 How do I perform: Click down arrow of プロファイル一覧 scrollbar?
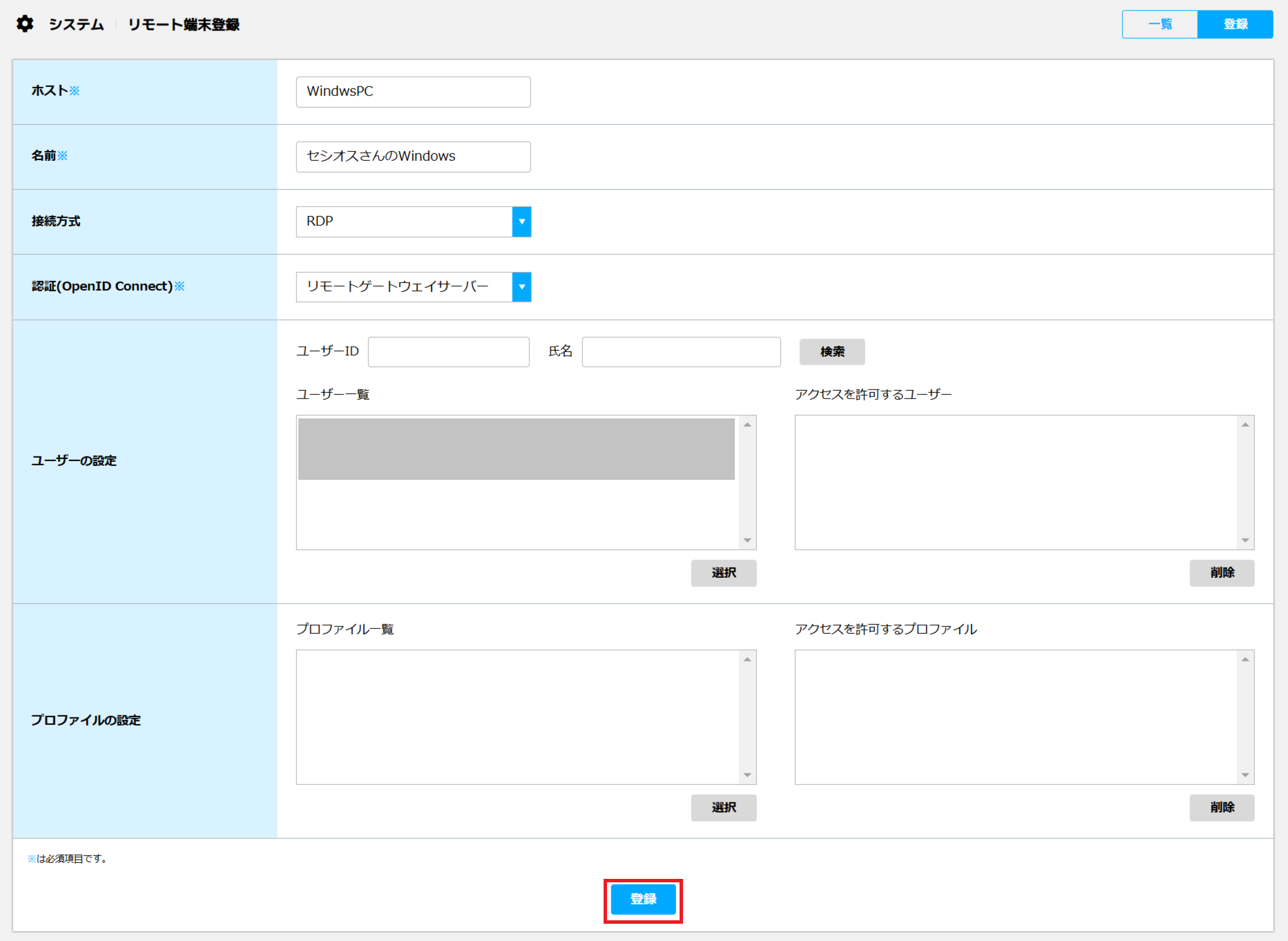click(747, 775)
